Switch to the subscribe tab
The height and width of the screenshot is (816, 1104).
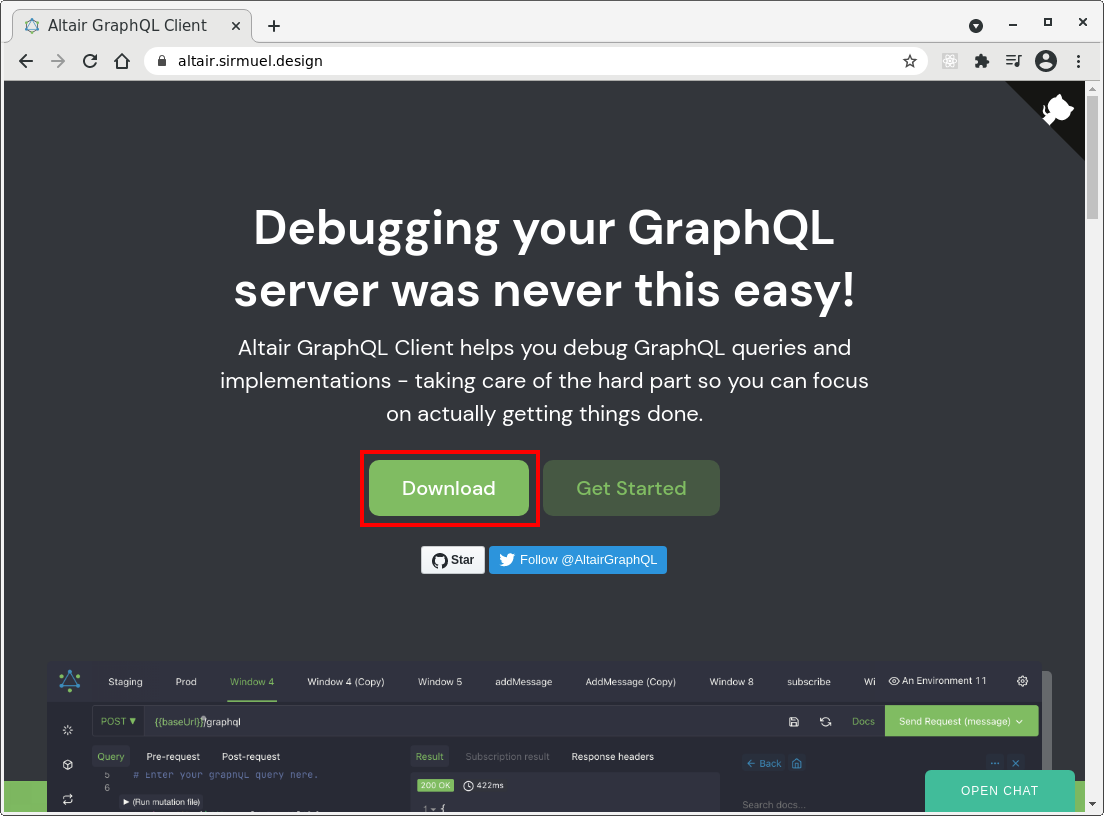tap(808, 682)
